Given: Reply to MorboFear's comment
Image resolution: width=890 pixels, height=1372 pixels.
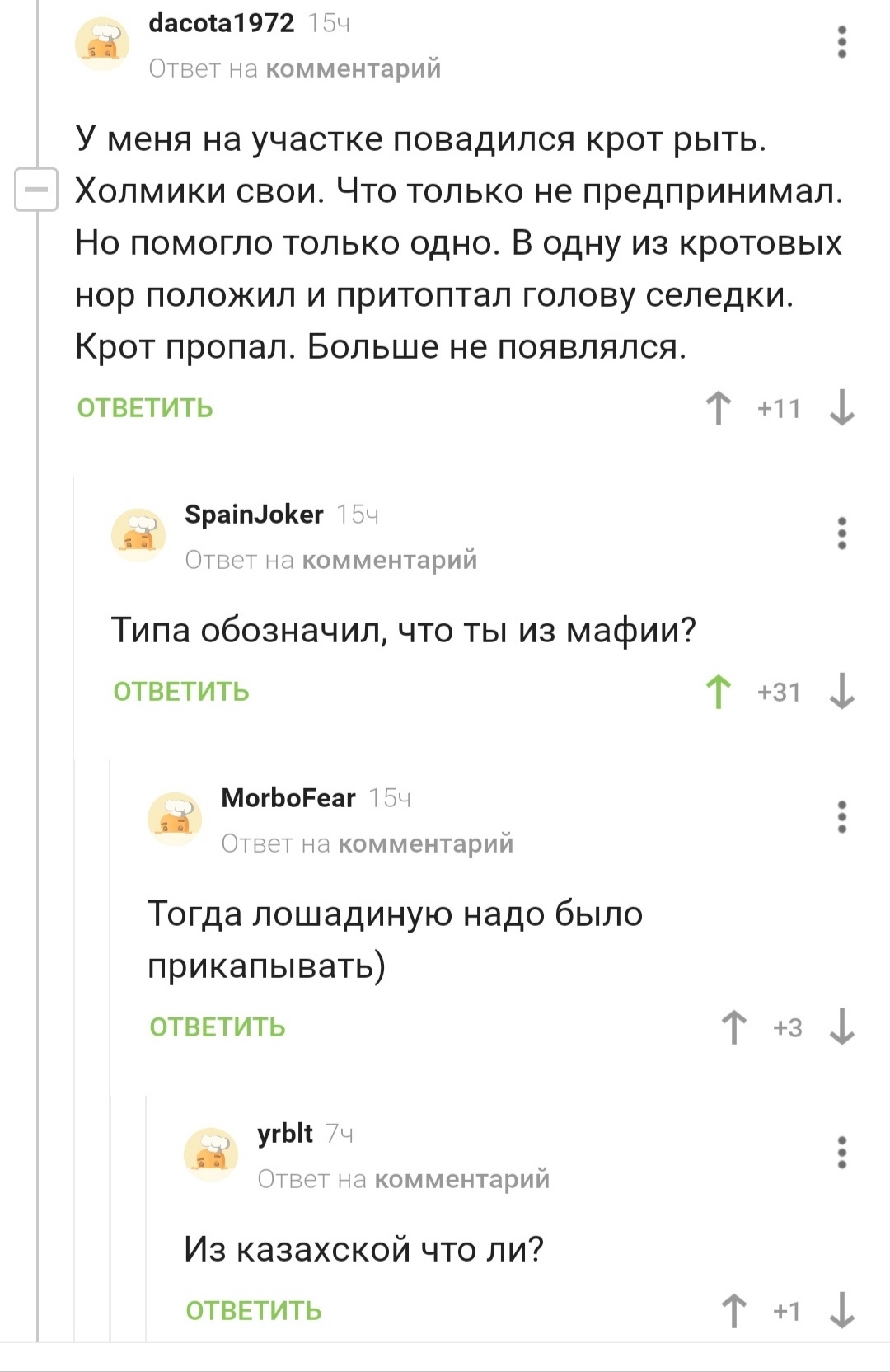Looking at the screenshot, I should pos(218,1027).
